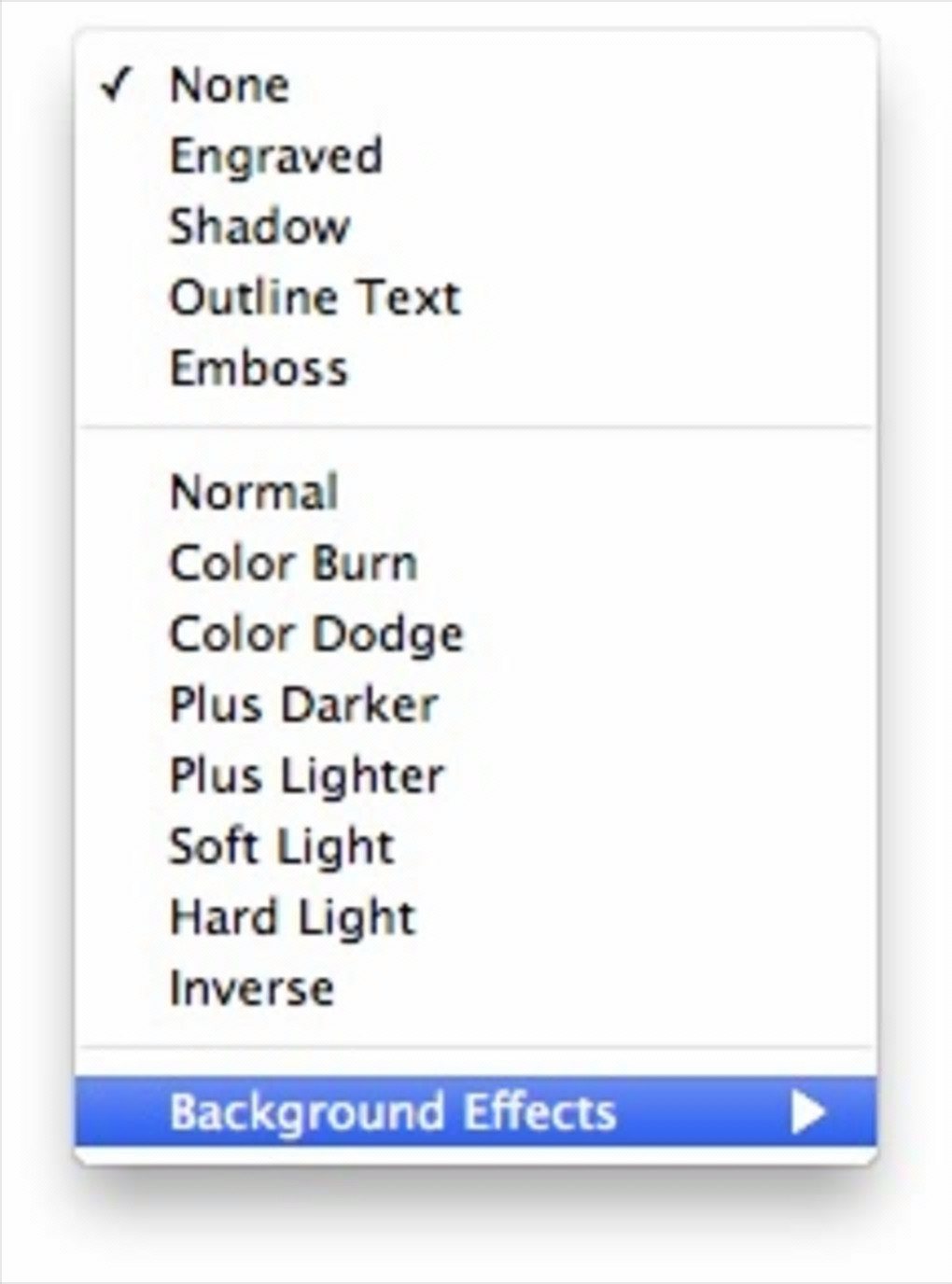Choose the Engraved text effect
This screenshot has height=1284, width=952.
[276, 156]
